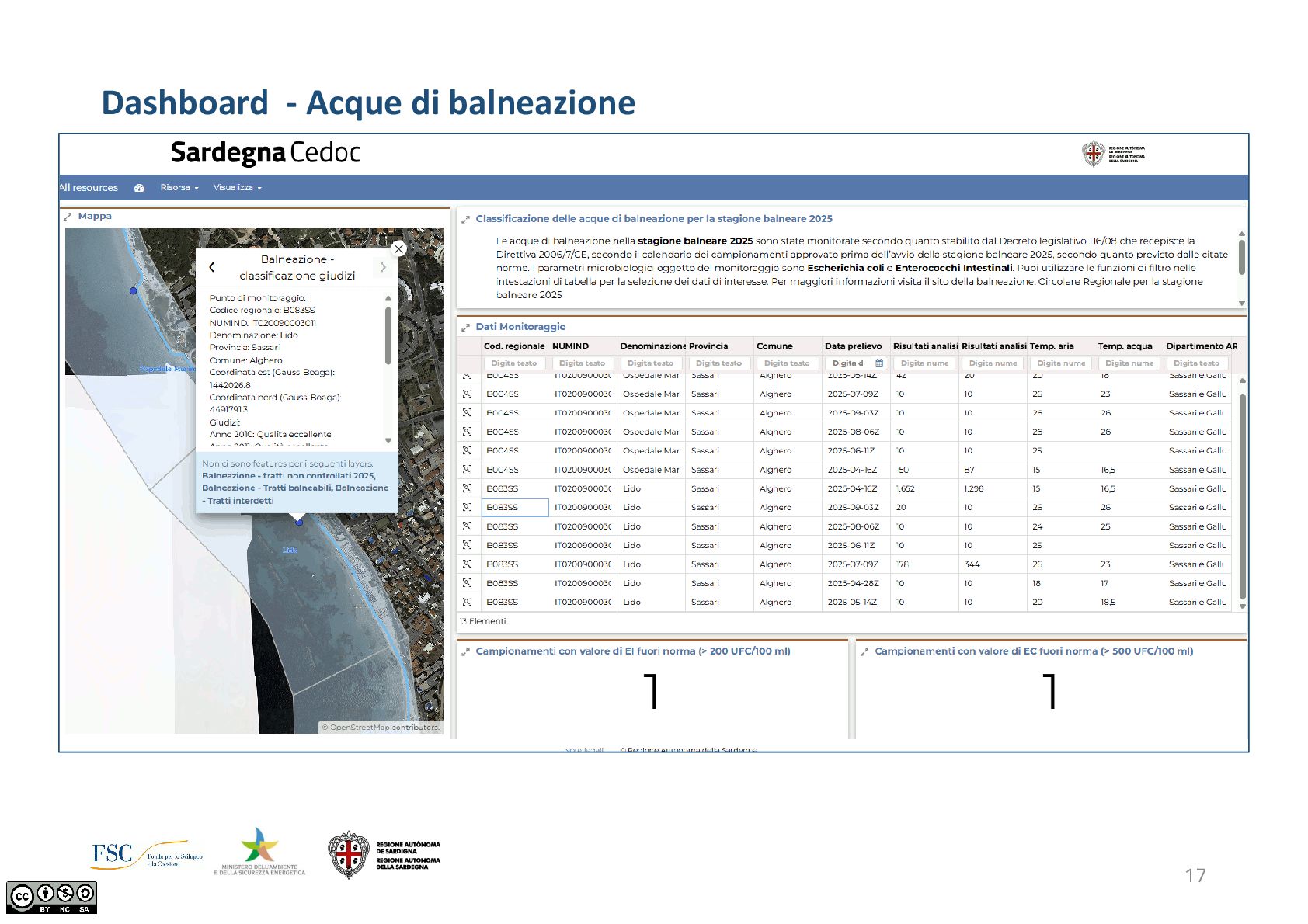Click Regione Sardegna logo in dashboard header
Viewport: 1308px width, 924px height.
coord(1113,154)
